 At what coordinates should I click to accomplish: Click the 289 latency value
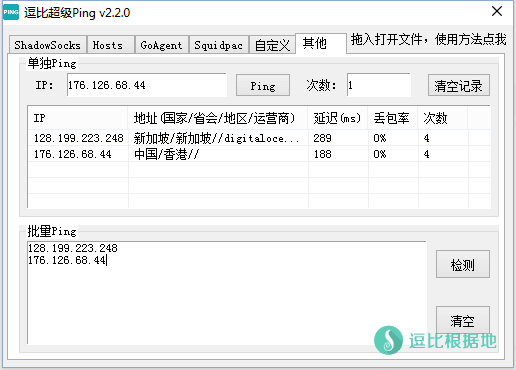[x=322, y=138]
